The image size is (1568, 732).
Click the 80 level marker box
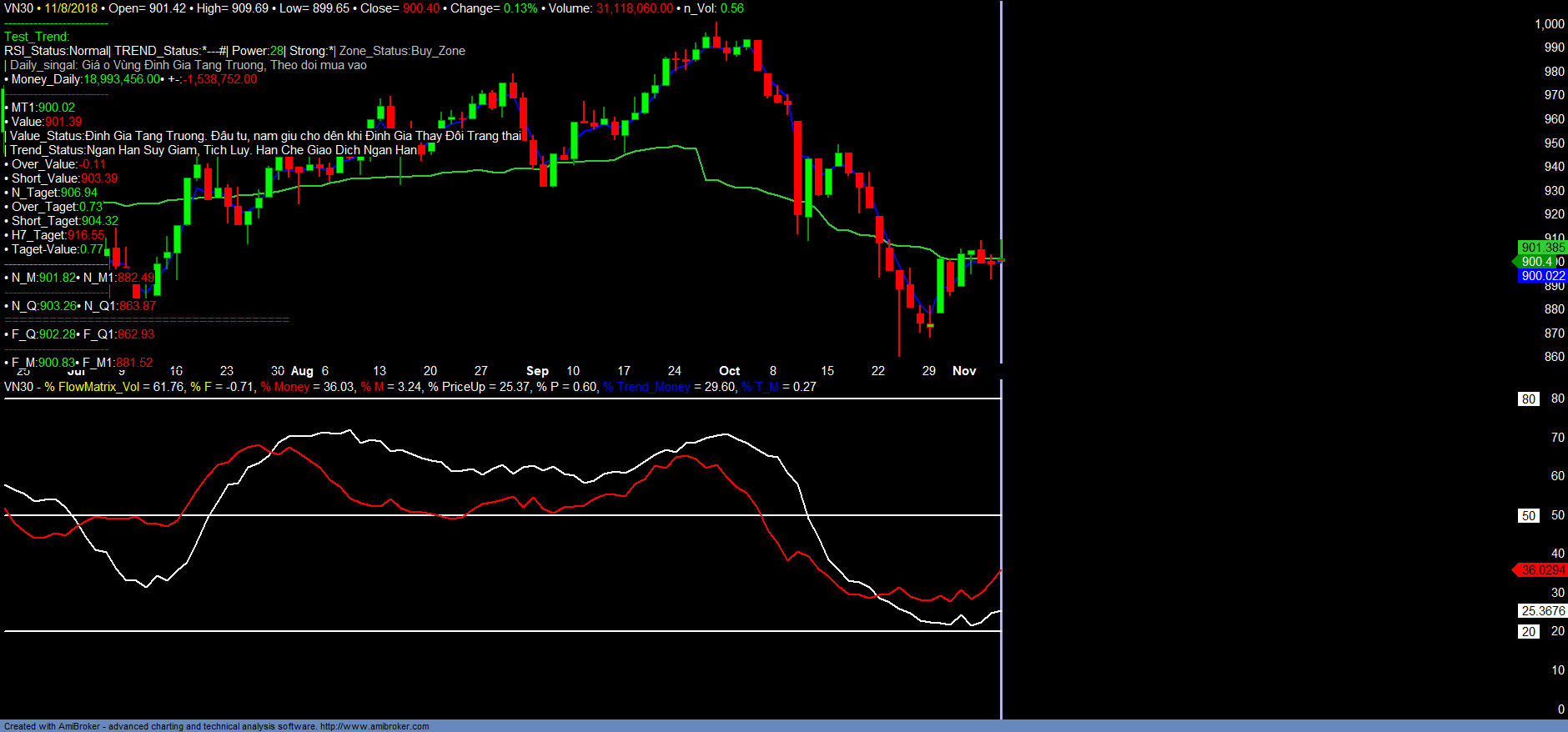pos(1528,399)
